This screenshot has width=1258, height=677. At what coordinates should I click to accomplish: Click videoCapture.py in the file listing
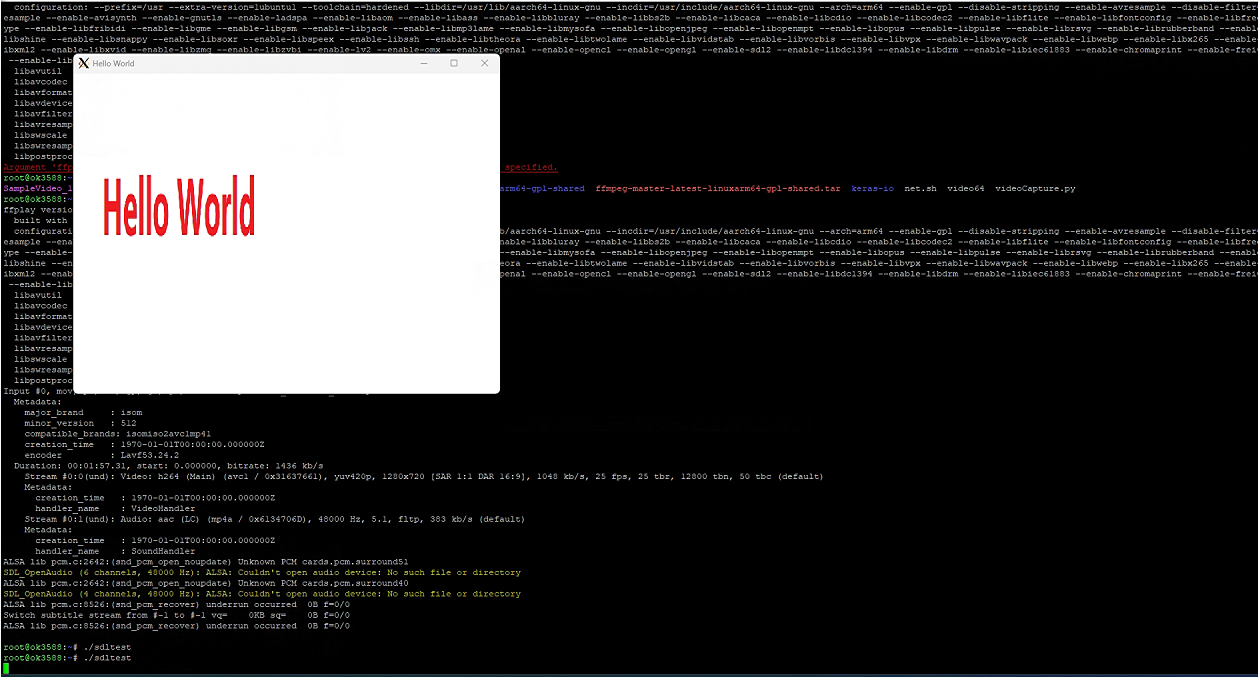tap(1035, 188)
